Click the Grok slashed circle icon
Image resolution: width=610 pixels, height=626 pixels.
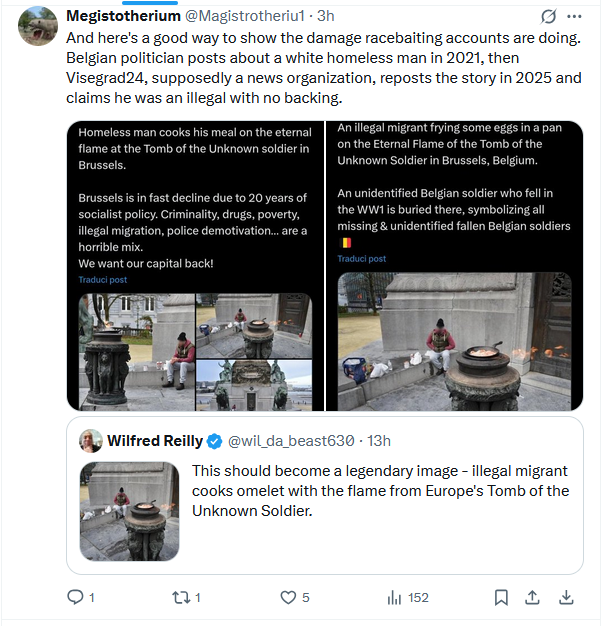coord(548,17)
